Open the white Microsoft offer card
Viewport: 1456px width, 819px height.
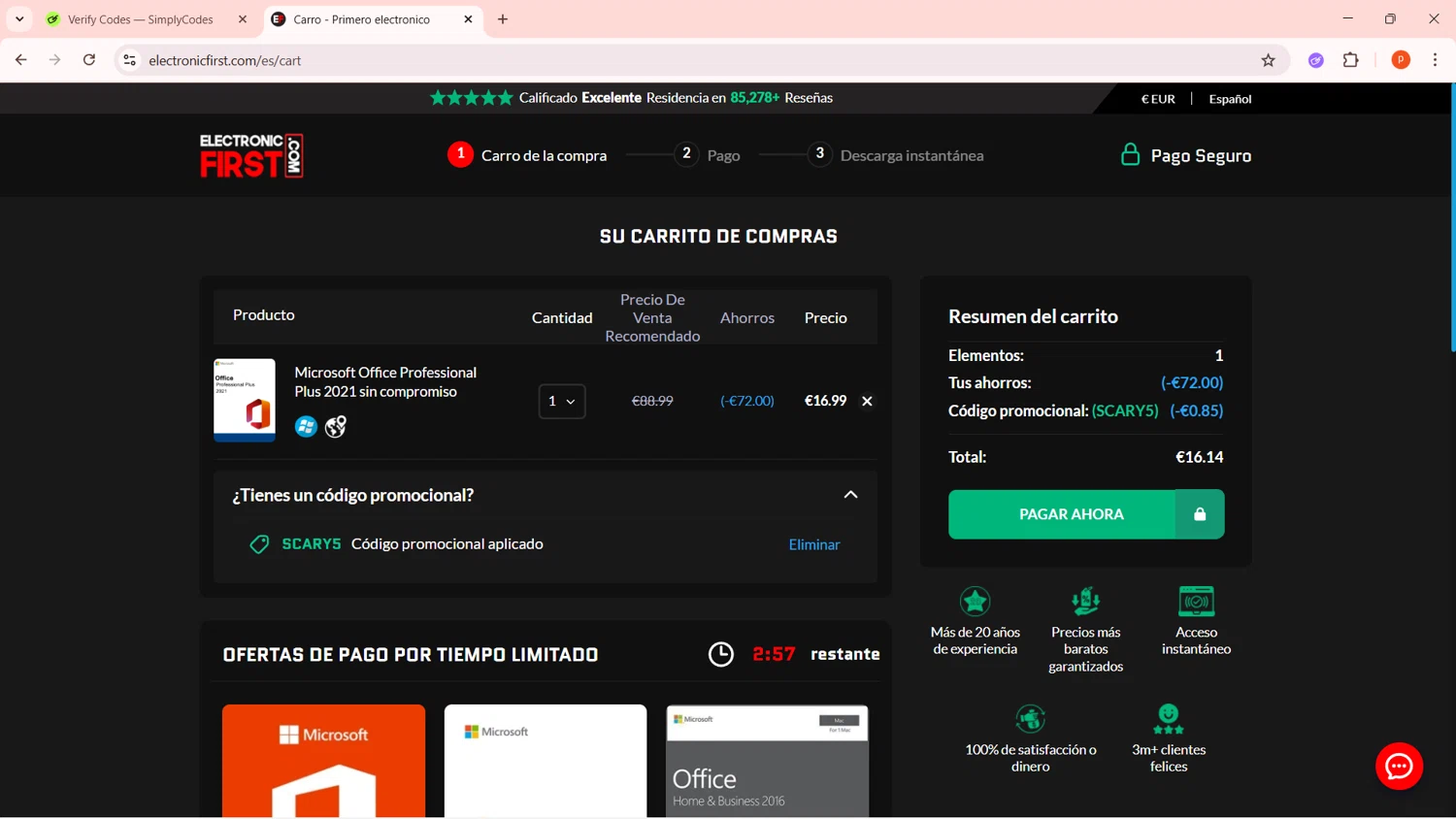(x=546, y=761)
